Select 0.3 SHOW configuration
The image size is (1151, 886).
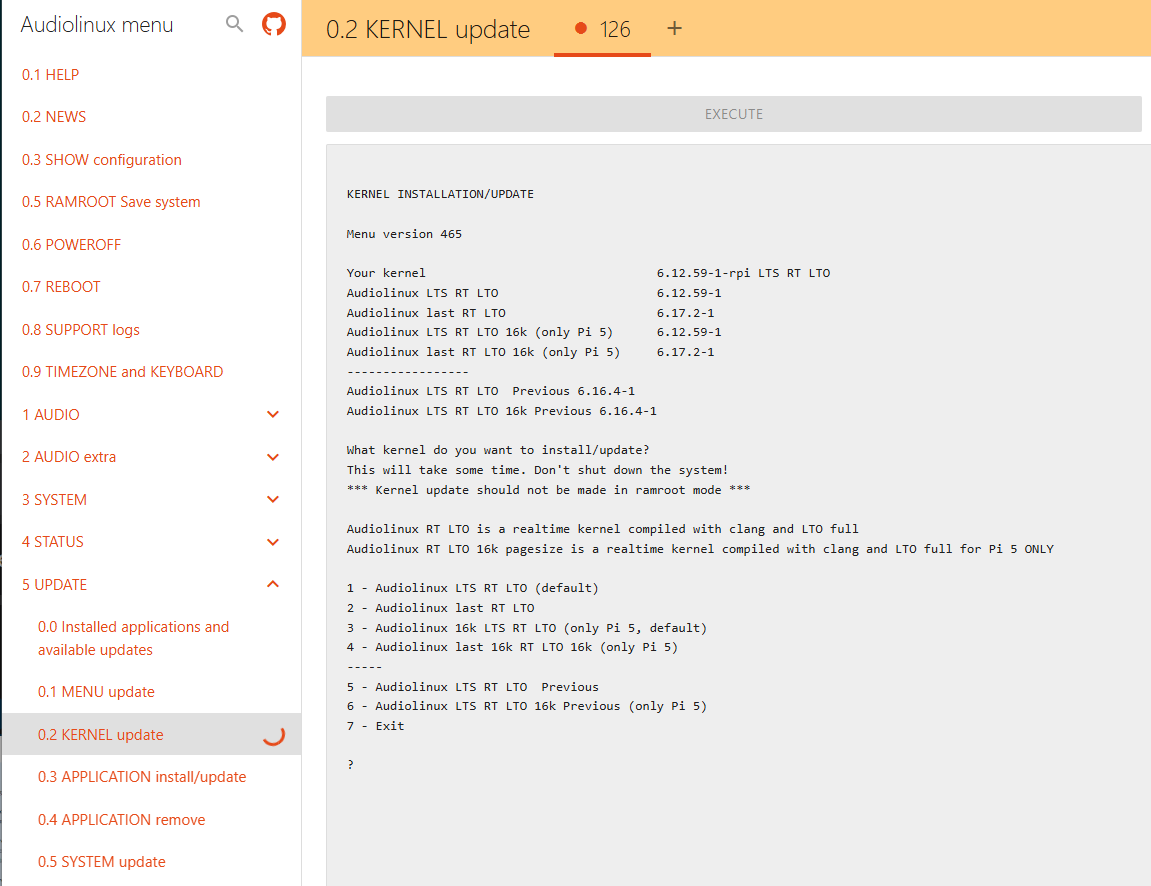point(102,160)
